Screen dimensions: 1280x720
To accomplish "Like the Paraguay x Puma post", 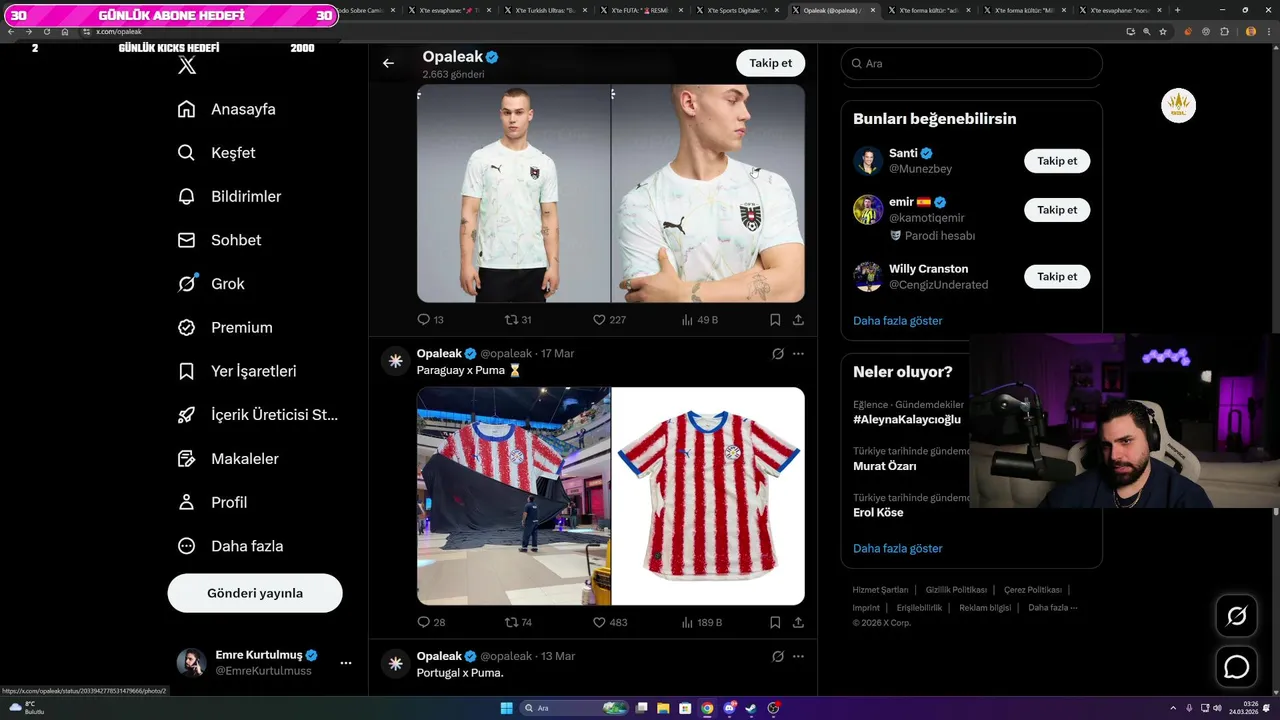I will click(610, 622).
